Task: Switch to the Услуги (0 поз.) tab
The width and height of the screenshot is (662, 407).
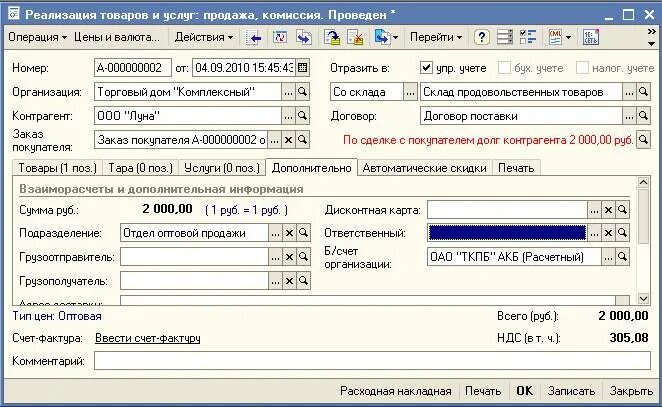Action: click(222, 168)
